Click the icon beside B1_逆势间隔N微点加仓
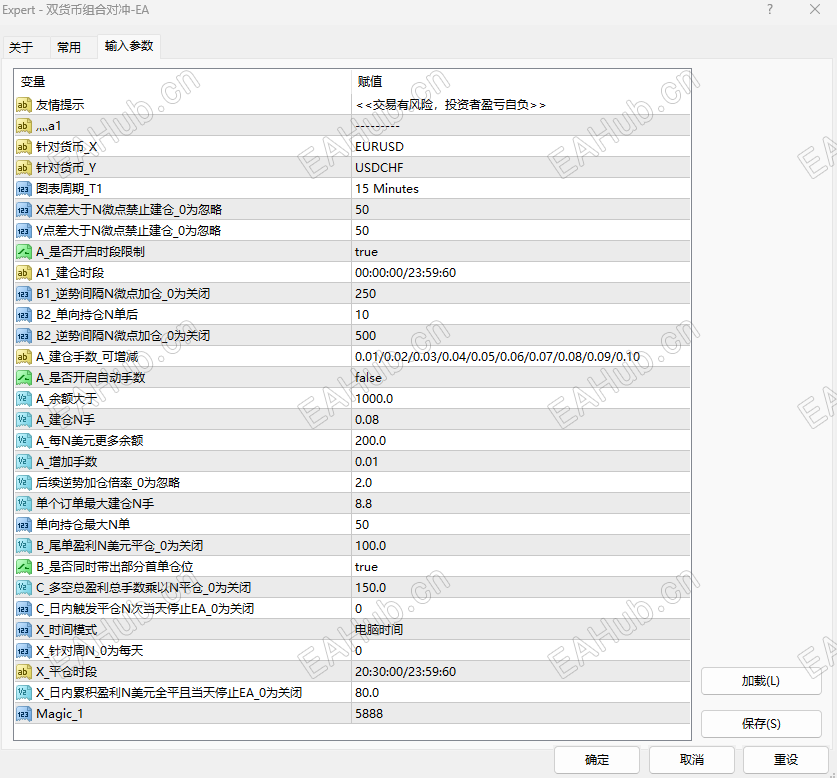Screen dimensions: 837x778 23,294
